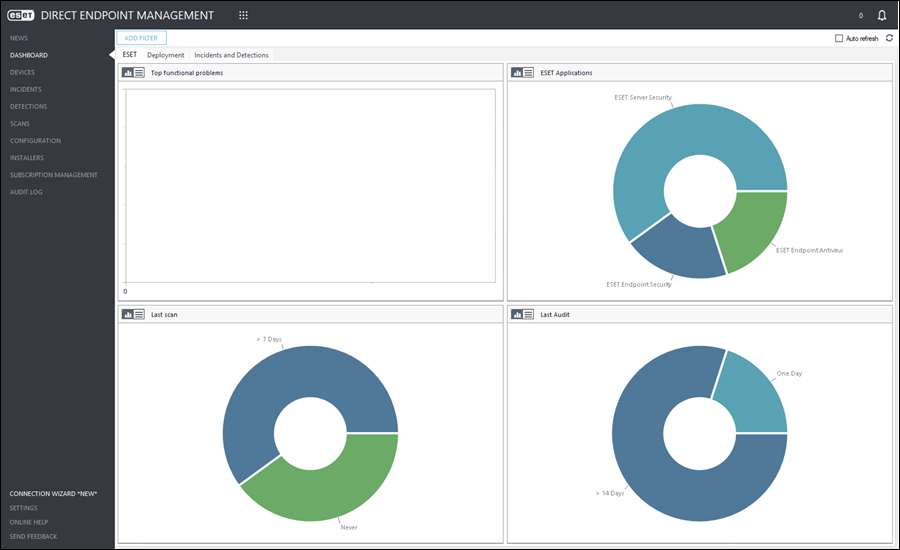Click the notification count 0 in header

(x=860, y=16)
